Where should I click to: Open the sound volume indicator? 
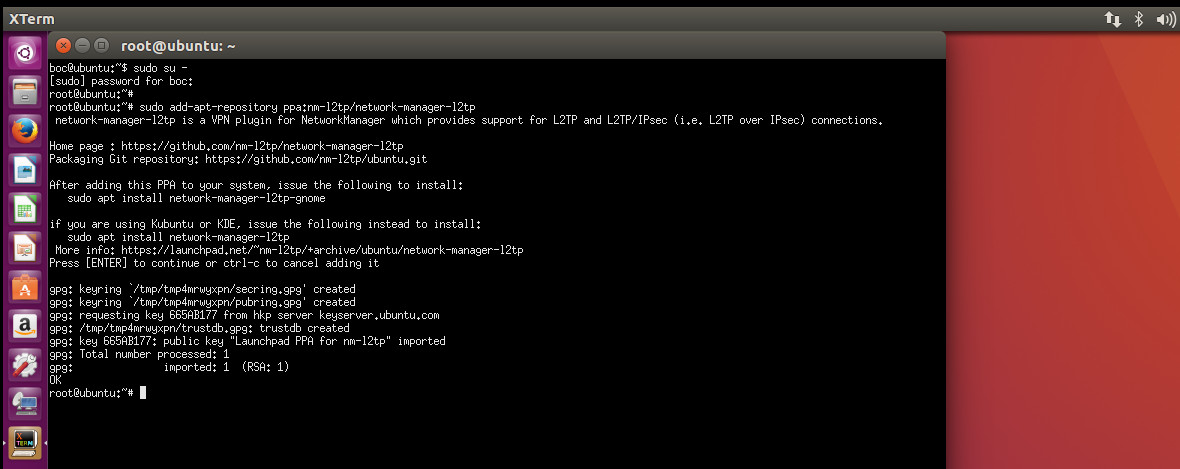pyautogui.click(x=1166, y=19)
